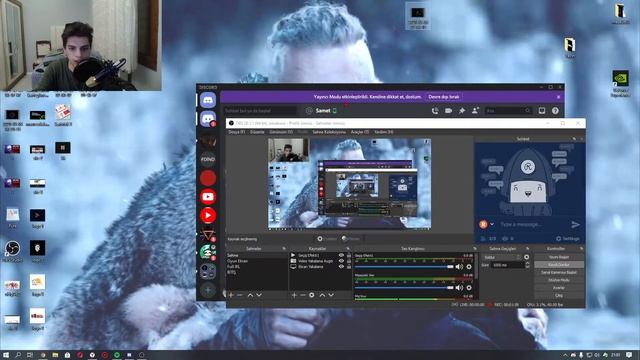Toggle lock on the first source row
The height and width of the screenshot is (360, 640).
point(349,256)
